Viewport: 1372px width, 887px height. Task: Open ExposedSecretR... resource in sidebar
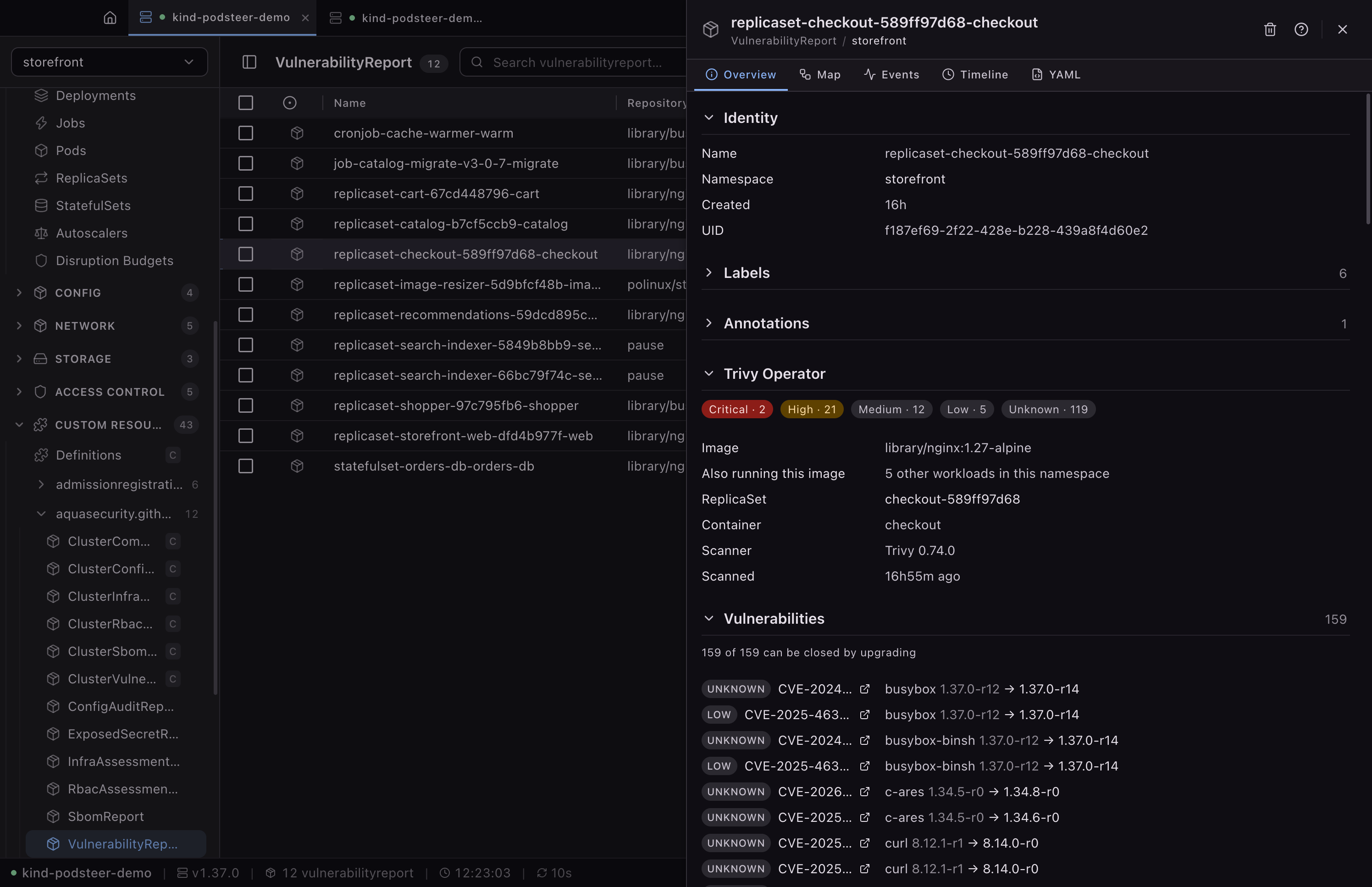click(123, 734)
